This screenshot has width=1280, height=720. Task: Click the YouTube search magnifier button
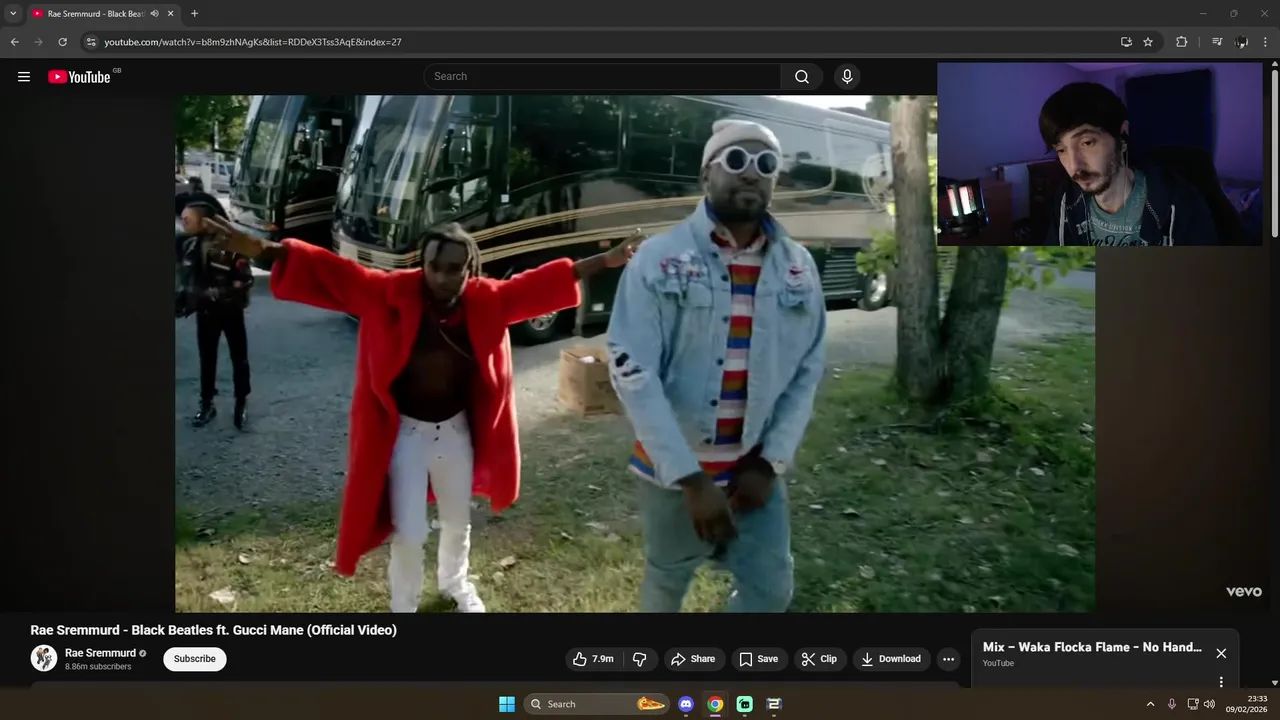coord(802,77)
